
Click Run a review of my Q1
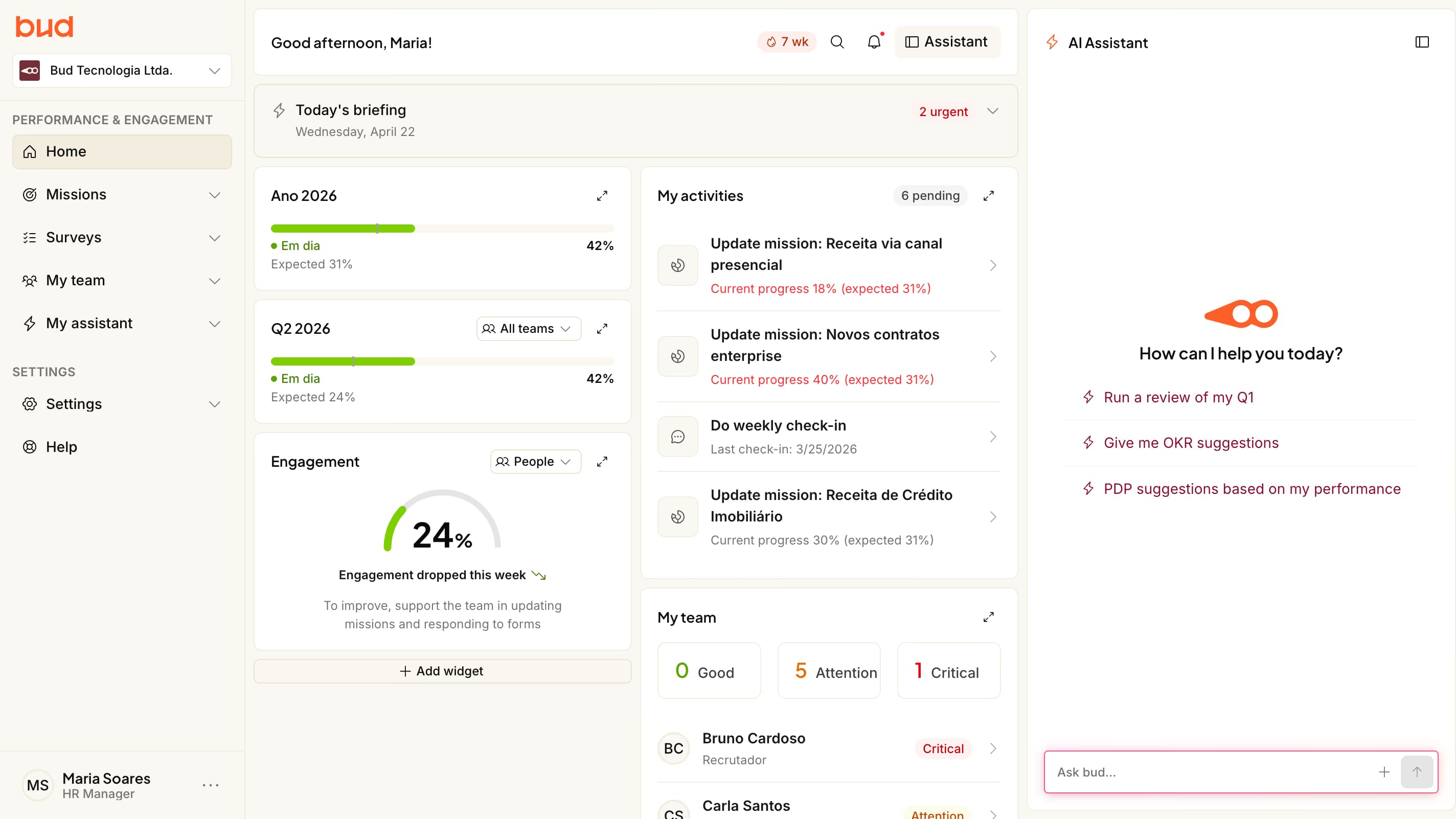[1178, 397]
